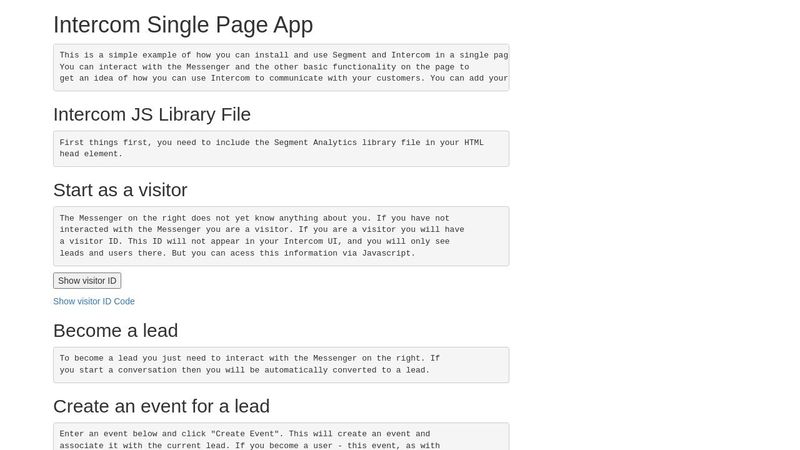The image size is (800, 450).
Task: Select the Intercom JS Library File heading
Action: pos(152,114)
